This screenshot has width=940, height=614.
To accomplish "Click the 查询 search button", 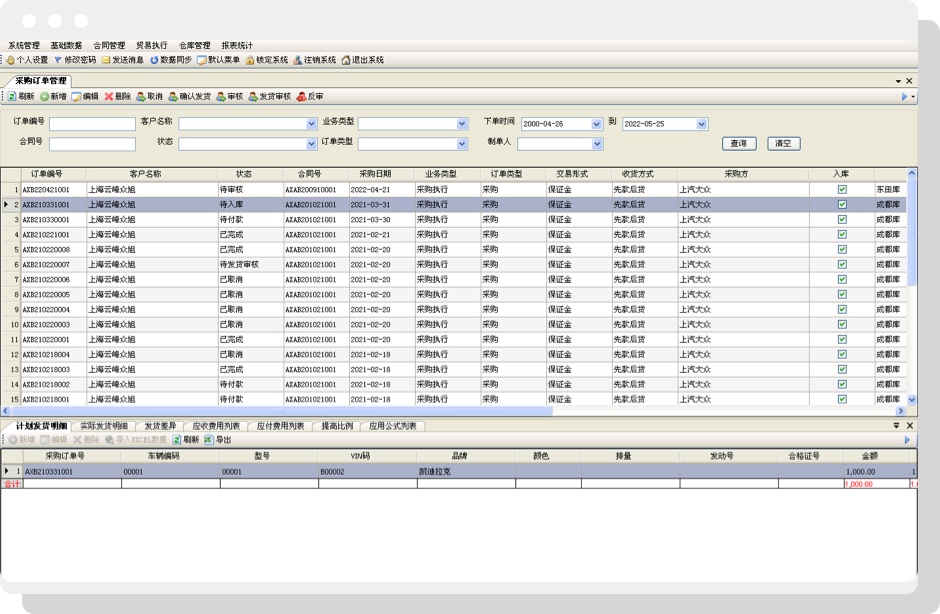I will pyautogui.click(x=739, y=144).
